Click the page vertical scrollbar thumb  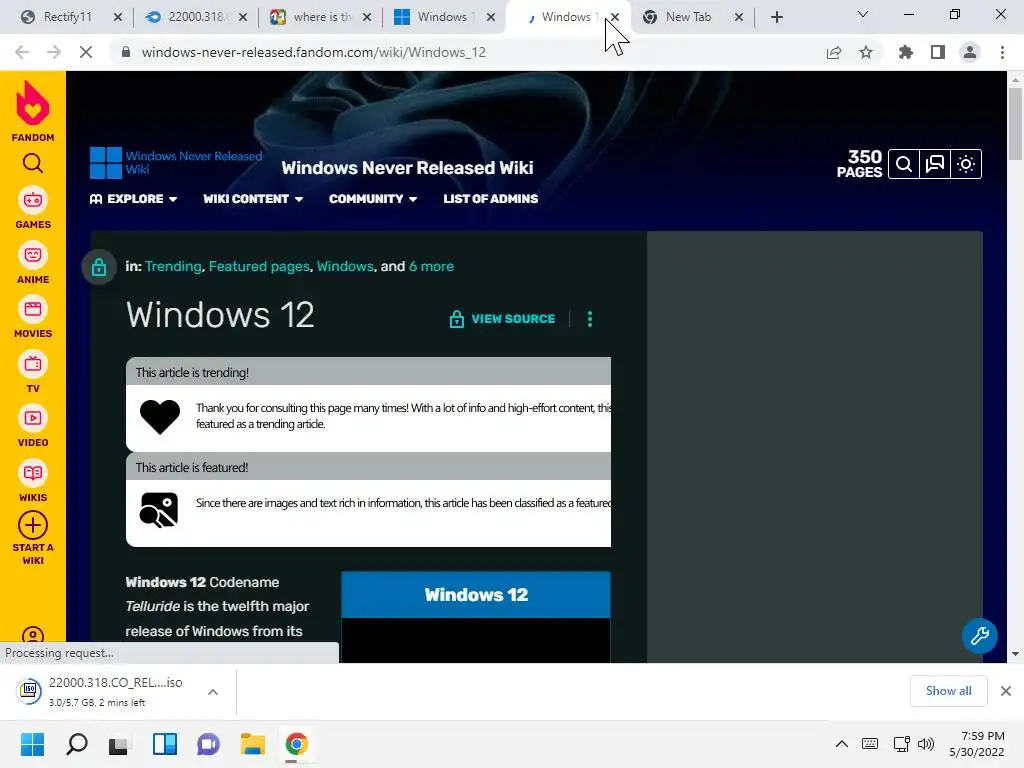pos(1015,124)
